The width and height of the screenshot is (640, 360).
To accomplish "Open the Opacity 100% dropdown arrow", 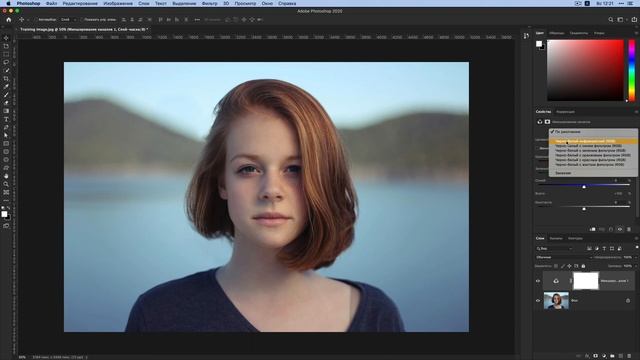I will coord(636,257).
